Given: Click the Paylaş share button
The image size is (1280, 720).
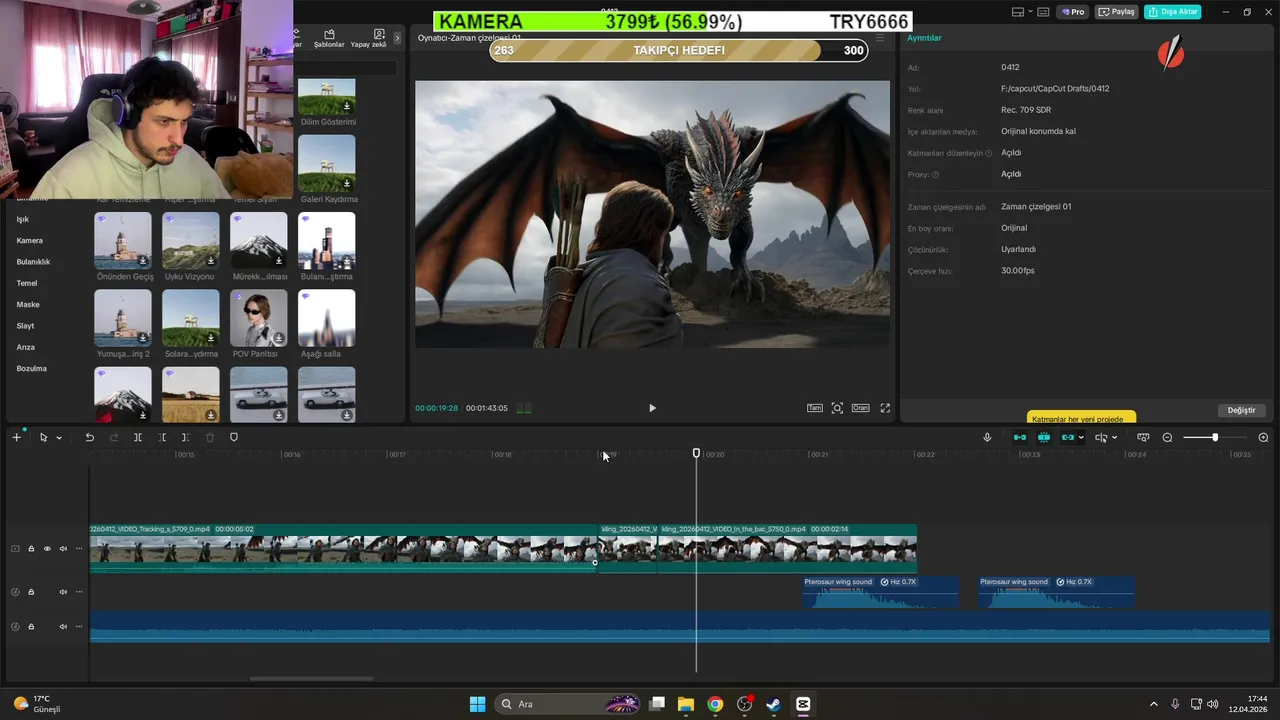Looking at the screenshot, I should coord(1117,12).
